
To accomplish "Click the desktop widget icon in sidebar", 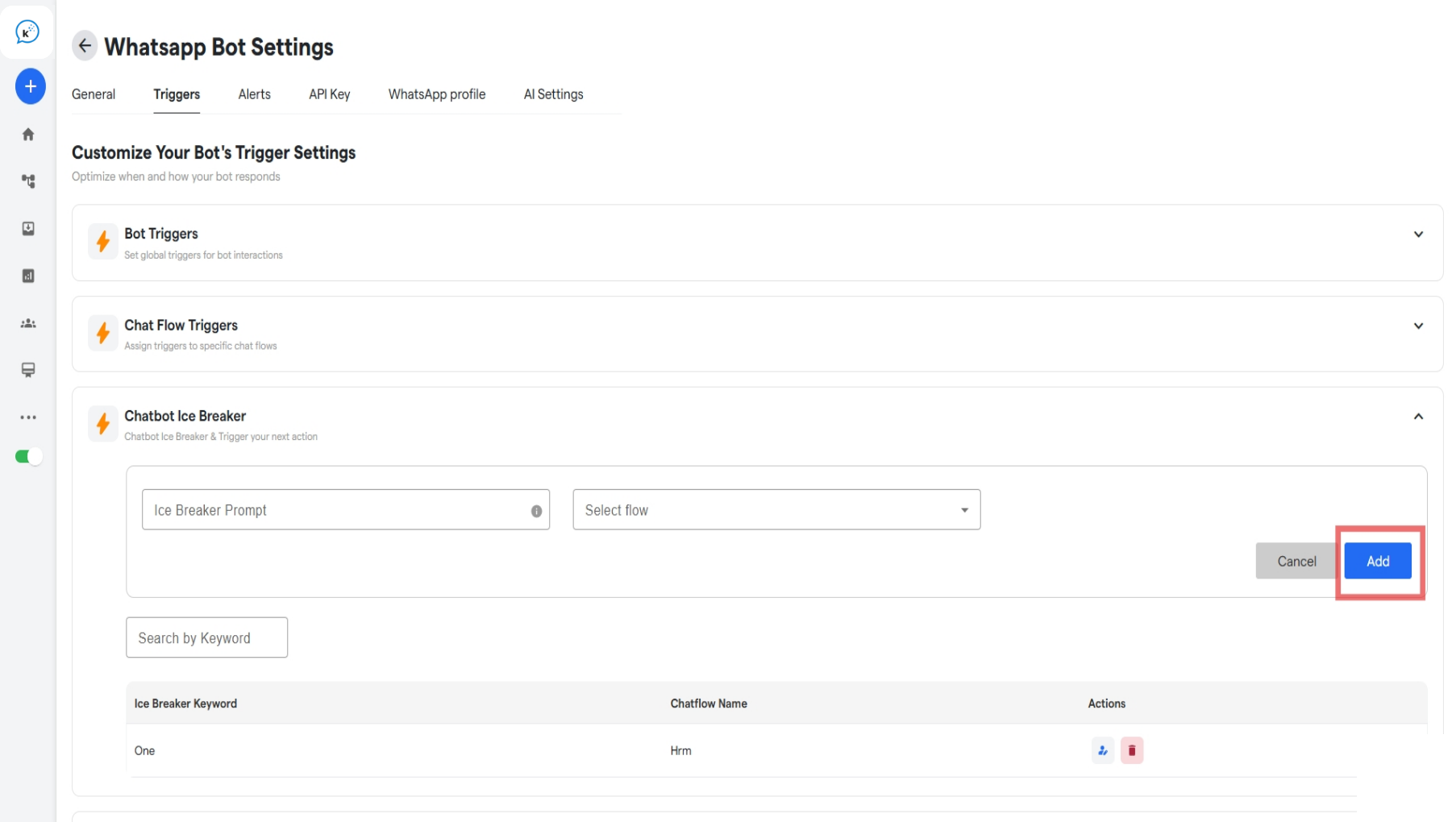I will [28, 370].
